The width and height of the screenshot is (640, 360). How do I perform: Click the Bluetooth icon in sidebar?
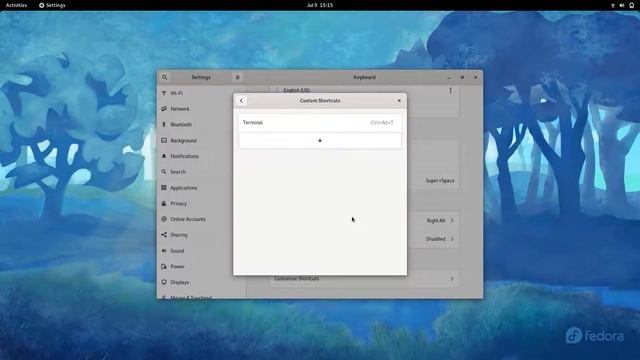[164, 124]
